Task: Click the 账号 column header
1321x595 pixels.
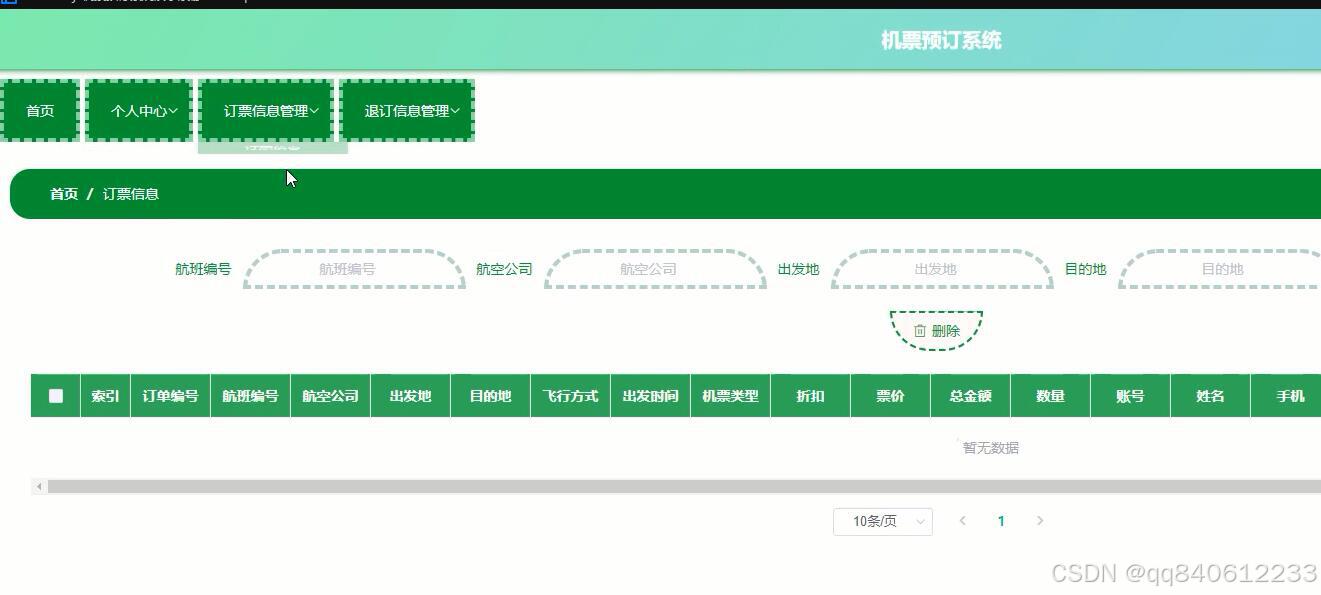Action: (x=1130, y=396)
